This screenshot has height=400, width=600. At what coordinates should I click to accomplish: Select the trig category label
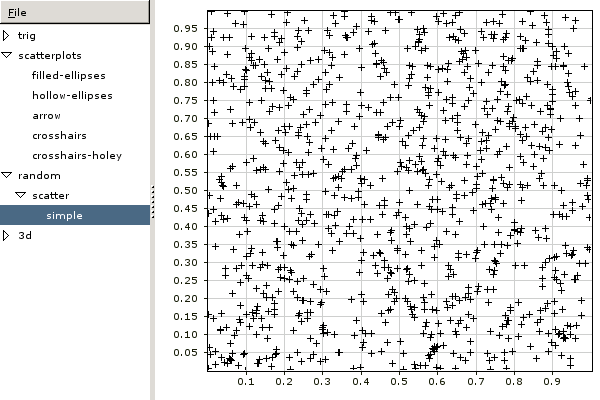pyautogui.click(x=26, y=36)
